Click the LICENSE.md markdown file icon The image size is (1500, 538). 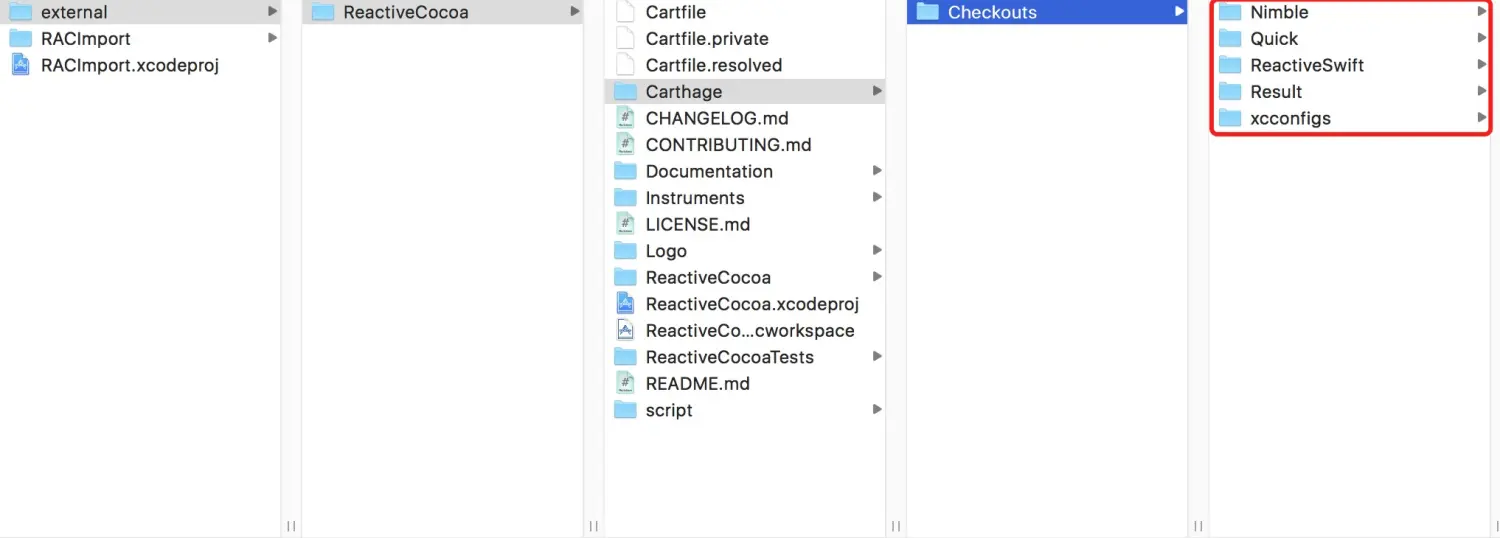point(625,224)
